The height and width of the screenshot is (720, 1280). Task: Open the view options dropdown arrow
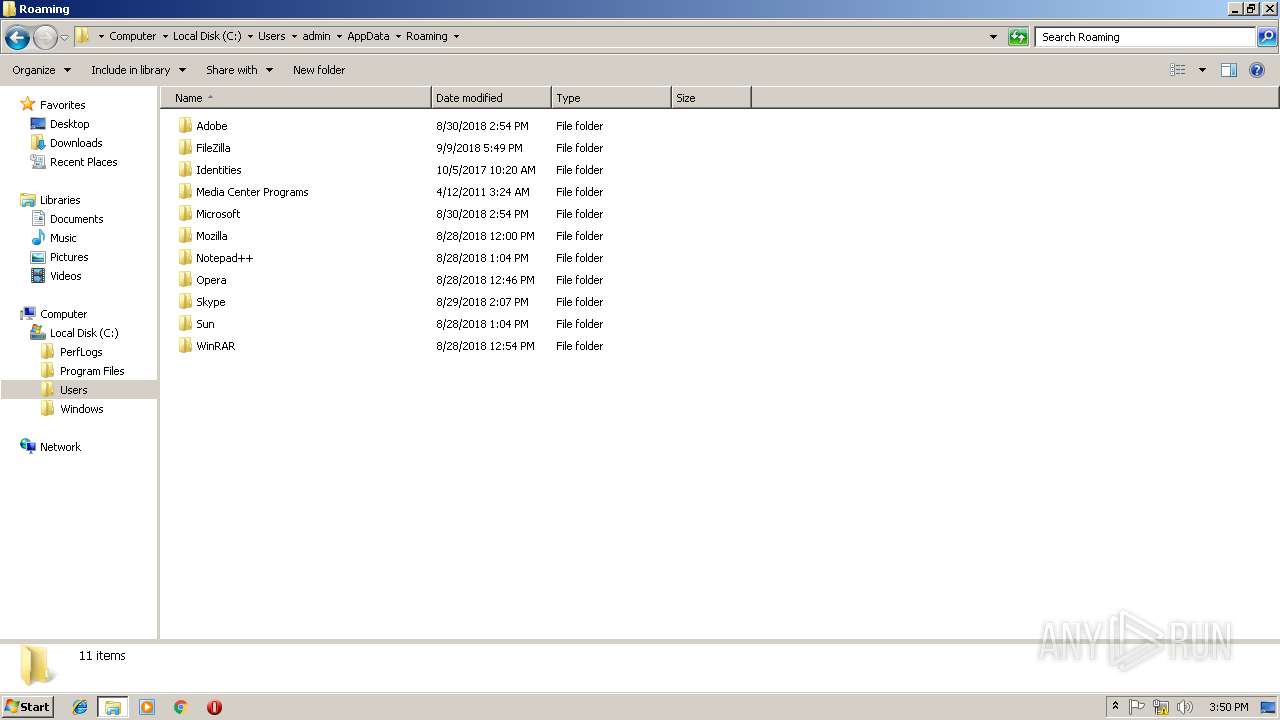(x=1202, y=70)
